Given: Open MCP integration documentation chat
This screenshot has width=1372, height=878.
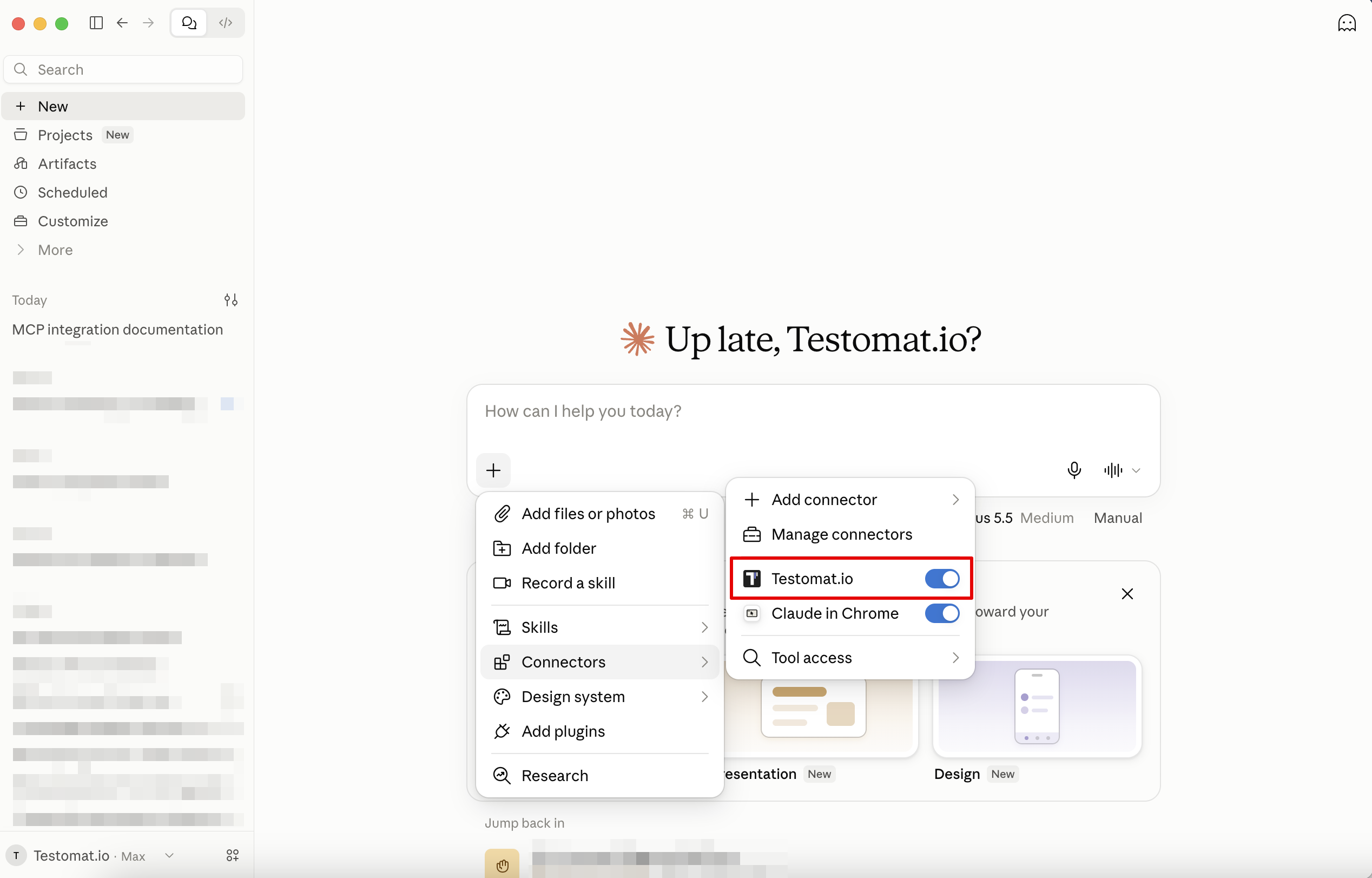Looking at the screenshot, I should (x=117, y=330).
